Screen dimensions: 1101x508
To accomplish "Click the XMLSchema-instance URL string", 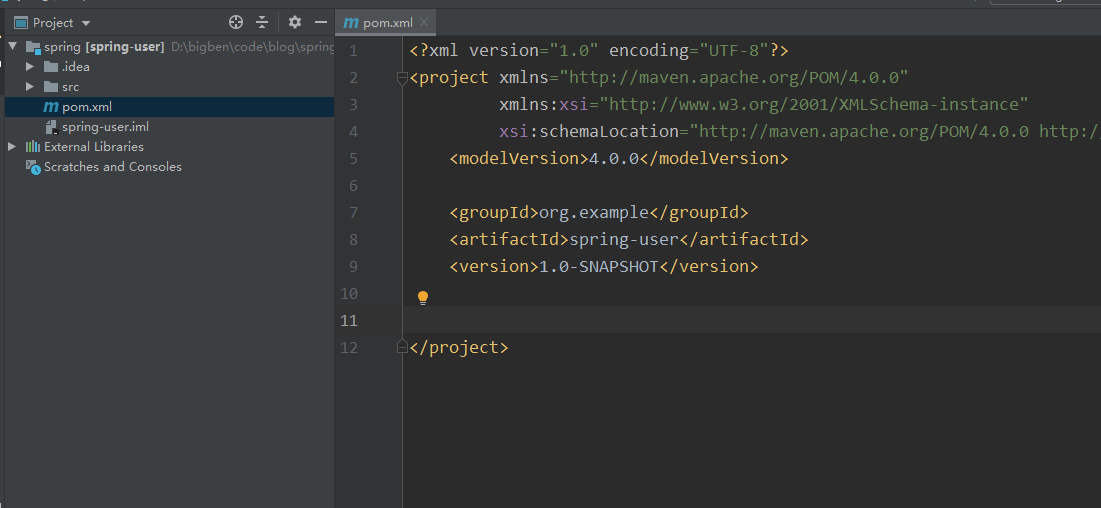I will [x=814, y=105].
